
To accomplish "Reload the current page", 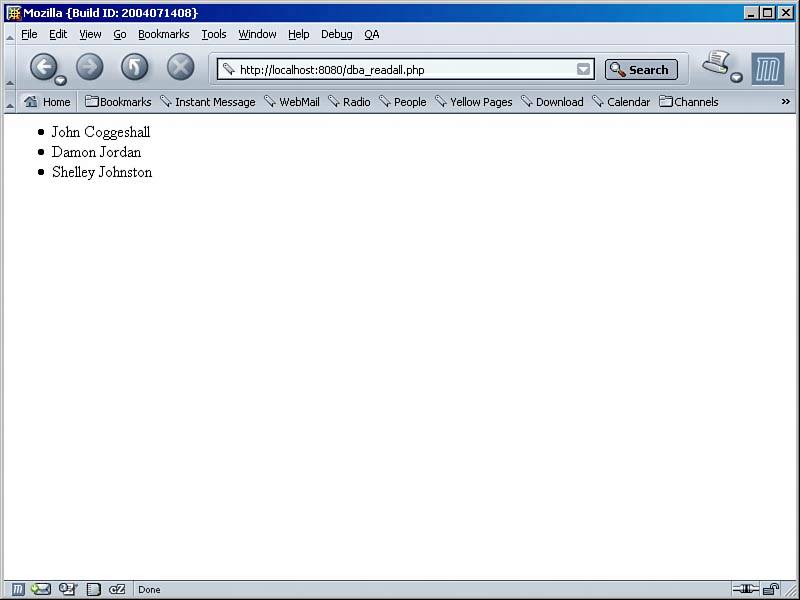I will [135, 67].
